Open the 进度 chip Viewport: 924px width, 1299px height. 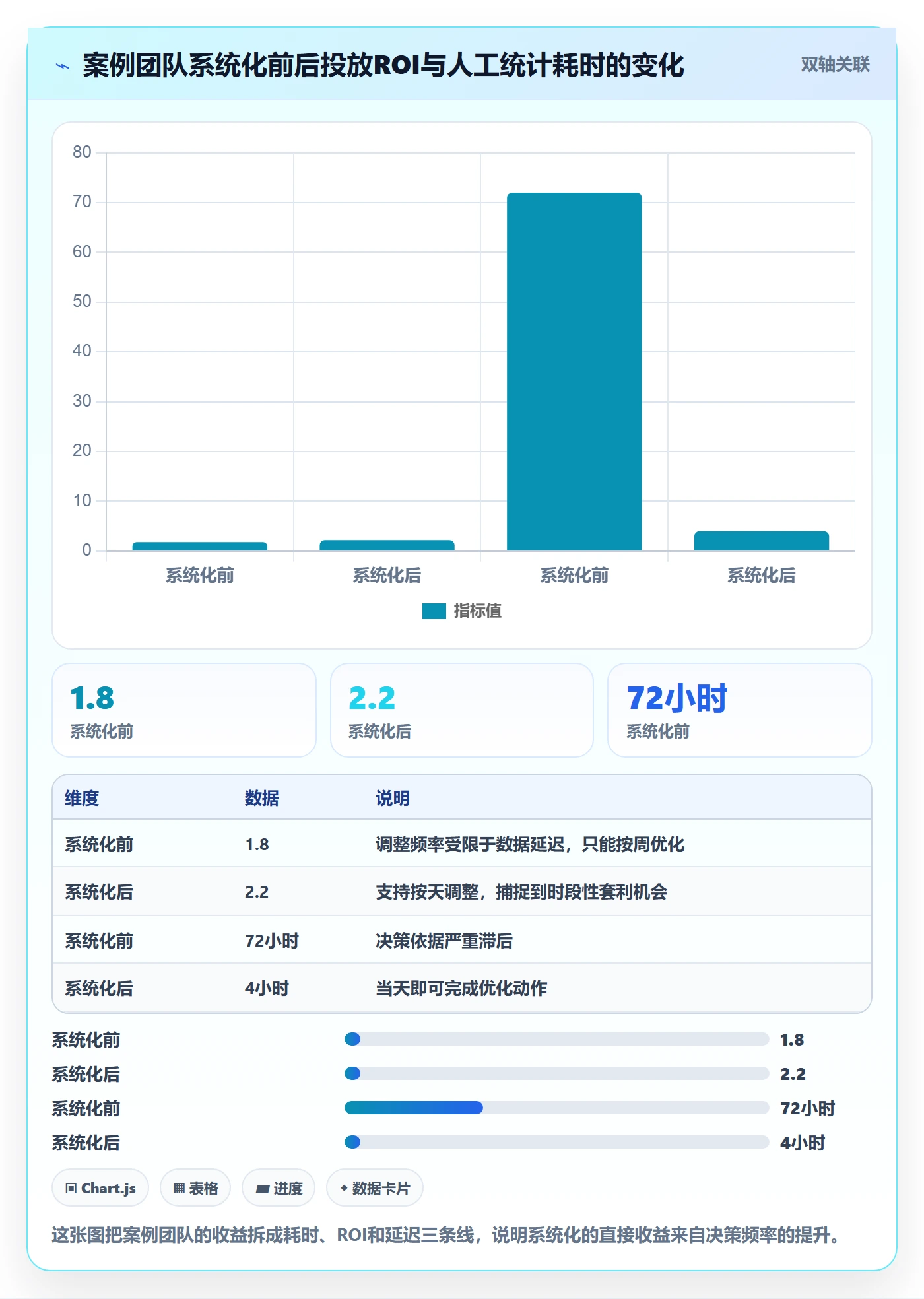click(279, 1188)
